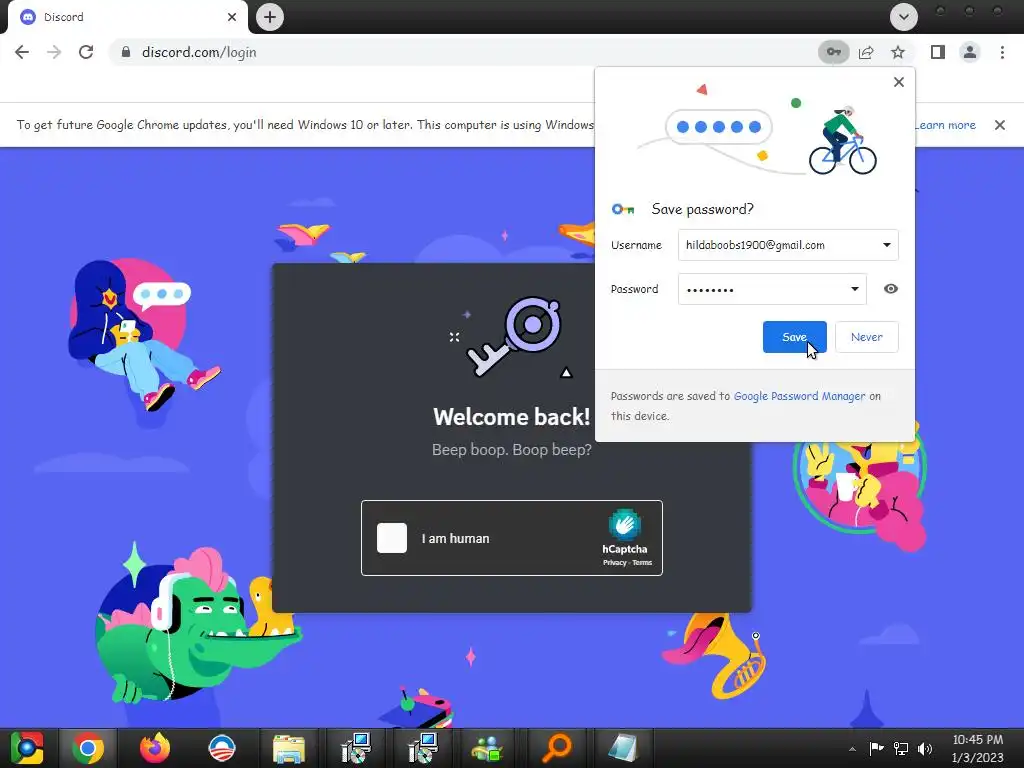The image size is (1024, 768).
Task: Click the second installer disc taskbar icon
Action: point(423,748)
